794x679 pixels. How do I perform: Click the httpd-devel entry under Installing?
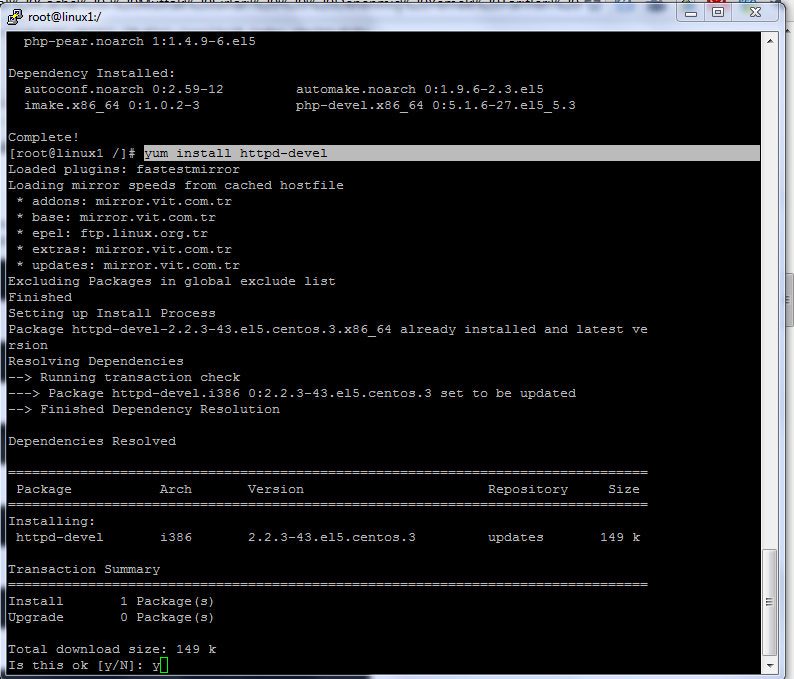tap(59, 537)
